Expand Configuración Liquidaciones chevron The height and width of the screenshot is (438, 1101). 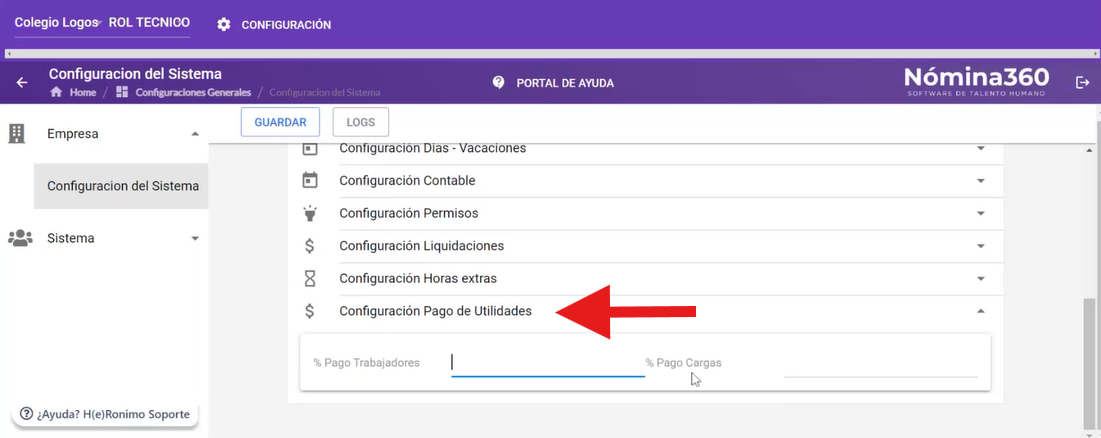coord(981,246)
